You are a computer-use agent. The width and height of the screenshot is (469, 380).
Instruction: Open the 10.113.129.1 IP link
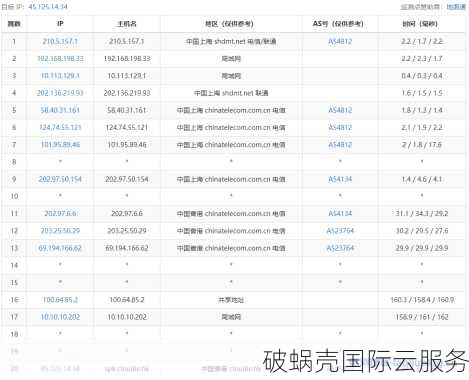(60, 76)
